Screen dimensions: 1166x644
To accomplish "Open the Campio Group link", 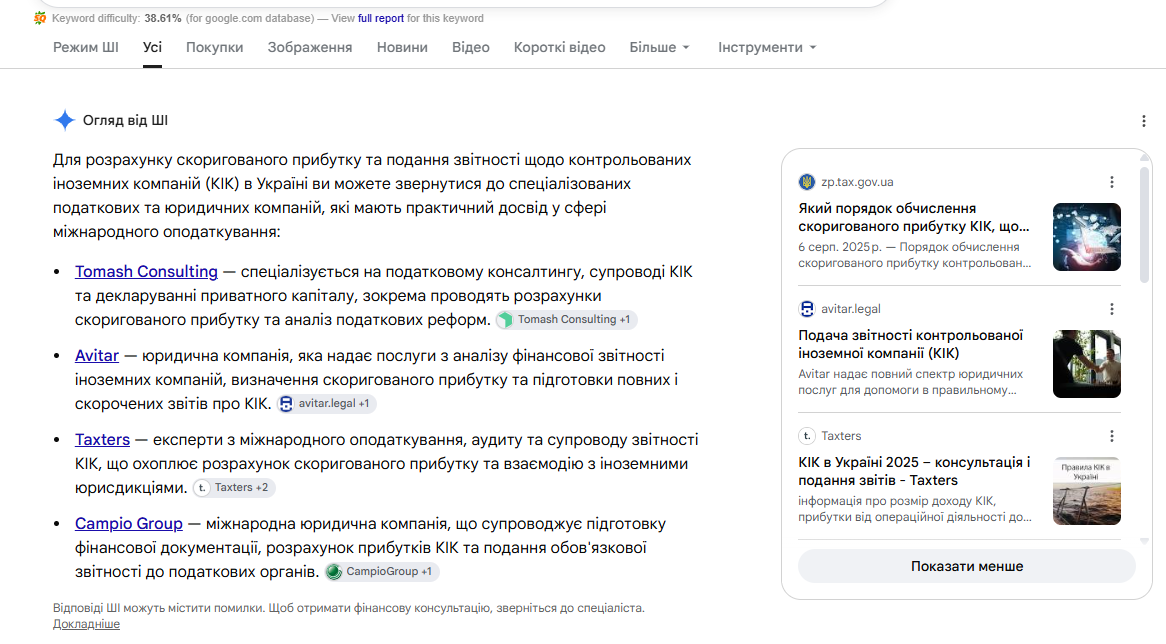I will tap(129, 524).
